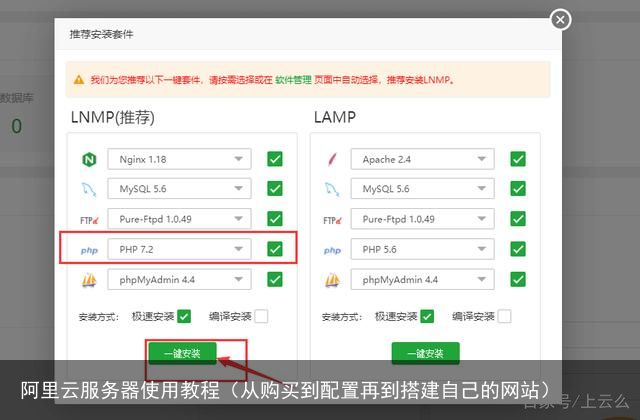
Task: Open LAMP Pure-Ftpd 1.0.49 dropdown
Action: (422, 219)
